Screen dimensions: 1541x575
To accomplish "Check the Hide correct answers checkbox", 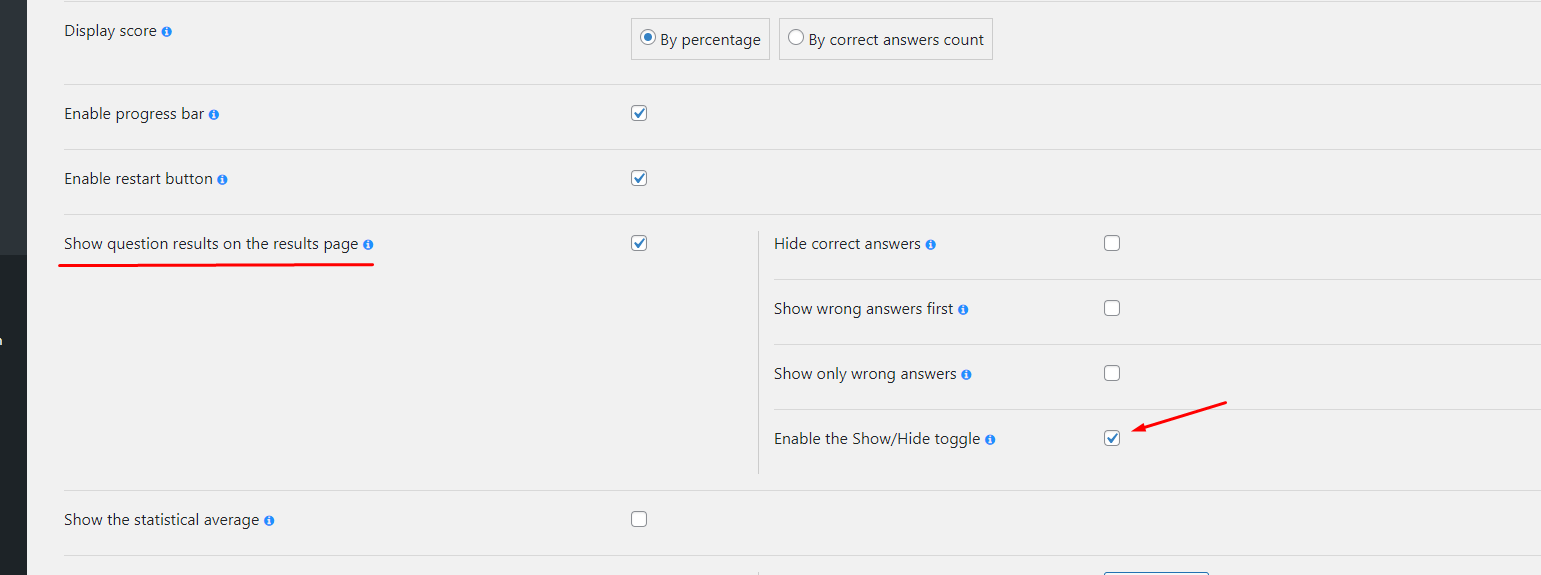I will pyautogui.click(x=1112, y=243).
